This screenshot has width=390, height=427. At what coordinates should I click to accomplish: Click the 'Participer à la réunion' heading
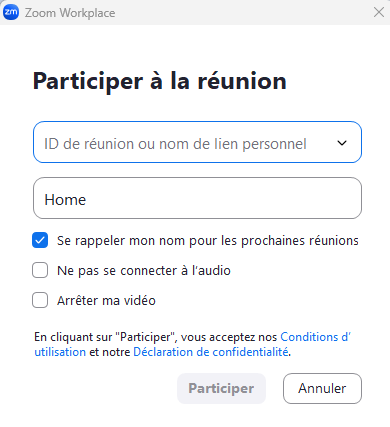pyautogui.click(x=160, y=81)
